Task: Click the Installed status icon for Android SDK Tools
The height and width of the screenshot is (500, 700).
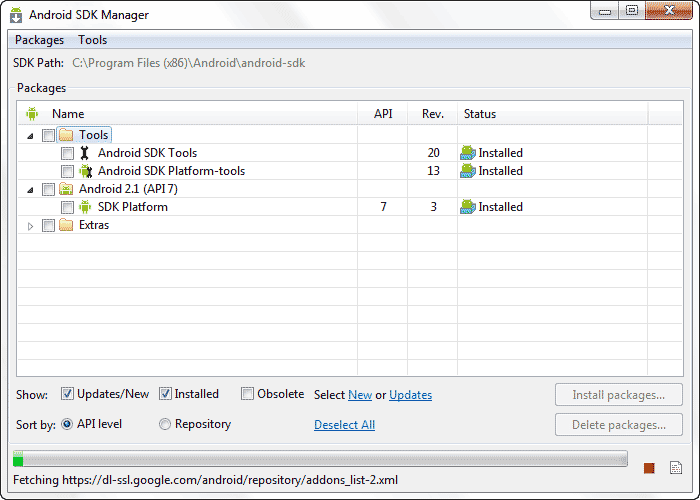Action: (x=467, y=153)
